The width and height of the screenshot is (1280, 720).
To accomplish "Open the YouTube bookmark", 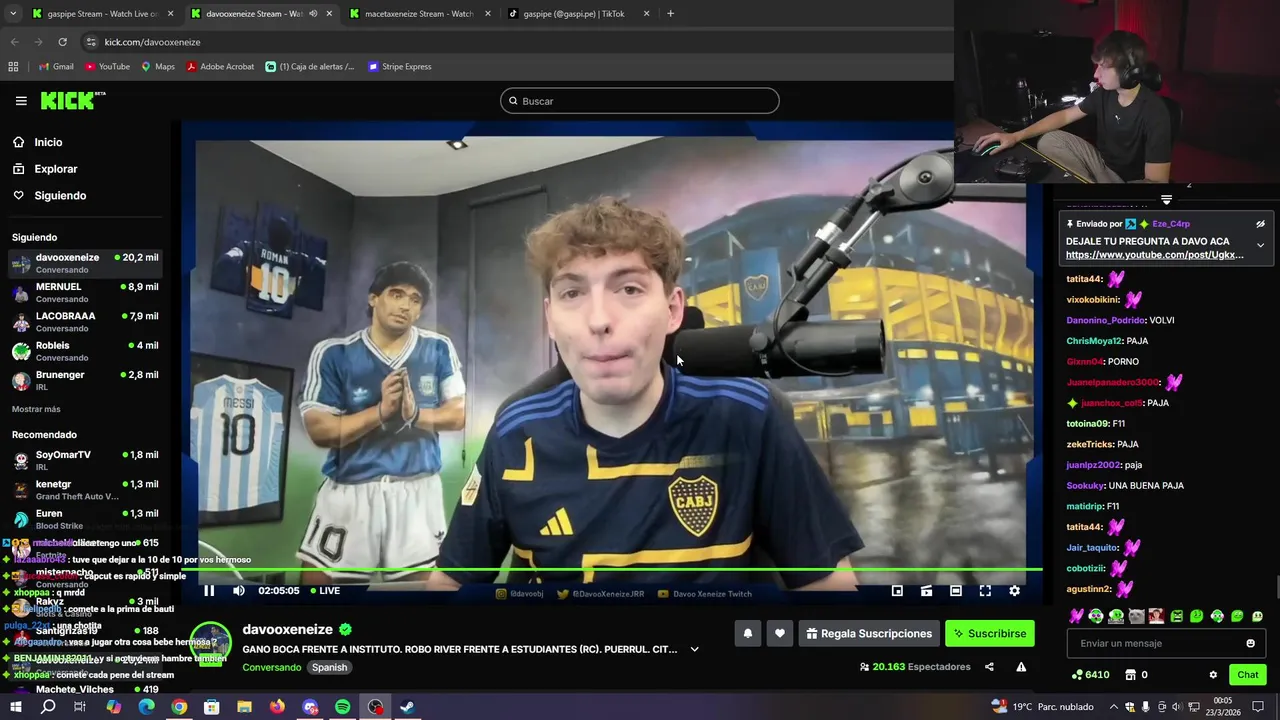I will tap(107, 67).
